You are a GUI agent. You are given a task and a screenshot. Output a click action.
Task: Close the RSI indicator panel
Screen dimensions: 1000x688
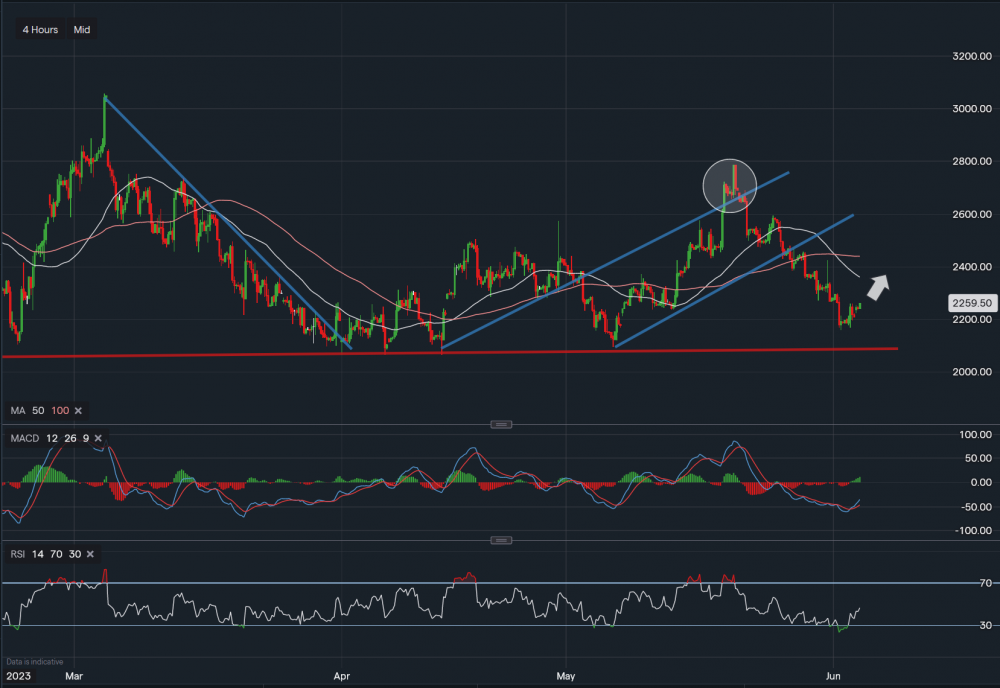pos(92,553)
